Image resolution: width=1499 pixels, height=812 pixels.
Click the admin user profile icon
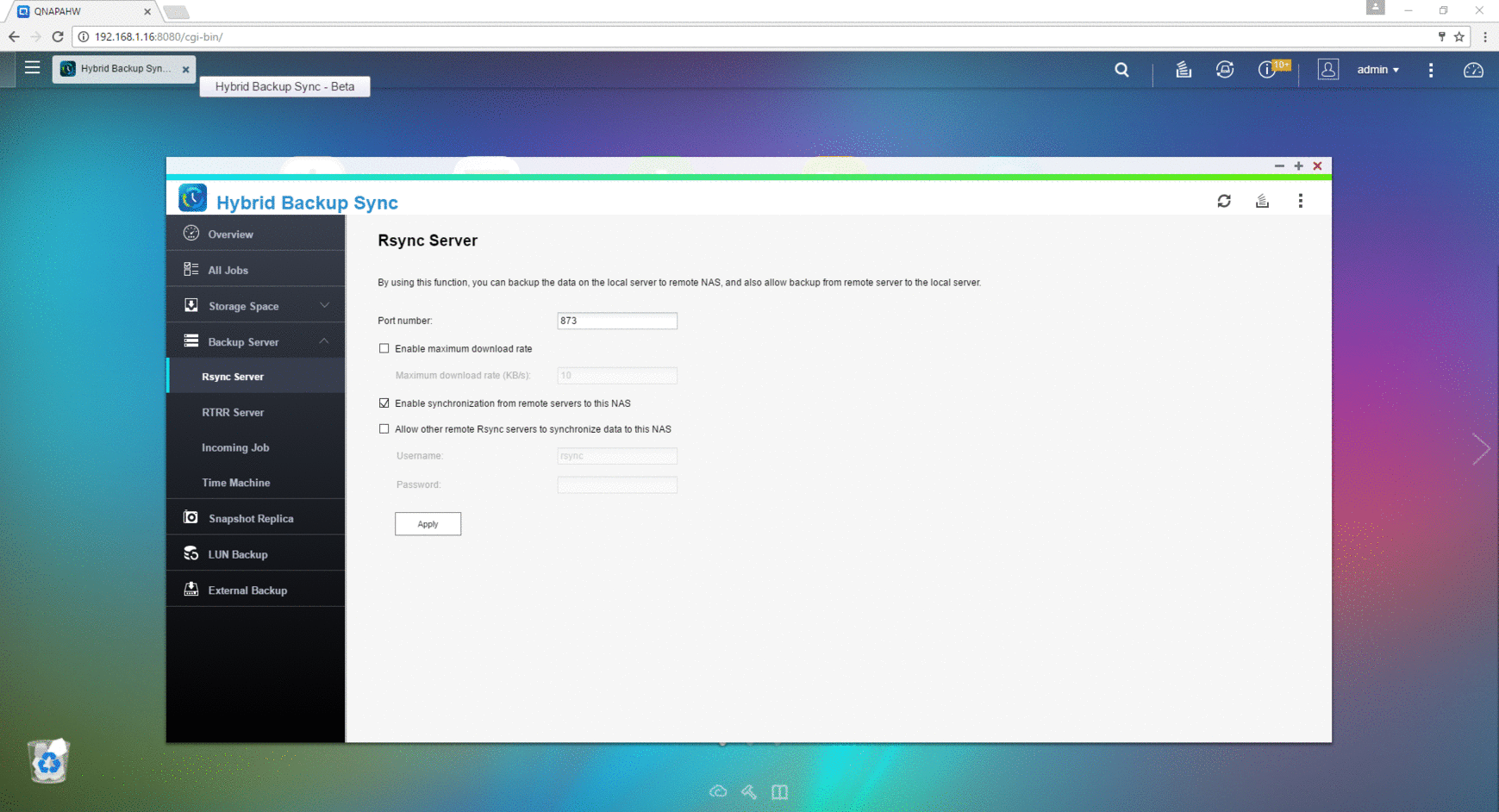(1327, 70)
